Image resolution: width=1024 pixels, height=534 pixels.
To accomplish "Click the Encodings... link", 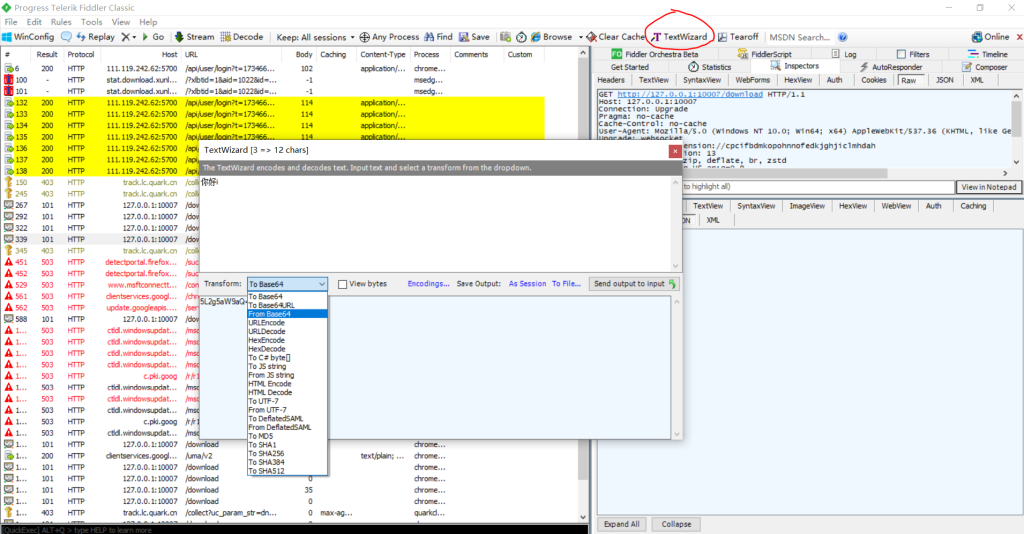I will [x=428, y=284].
